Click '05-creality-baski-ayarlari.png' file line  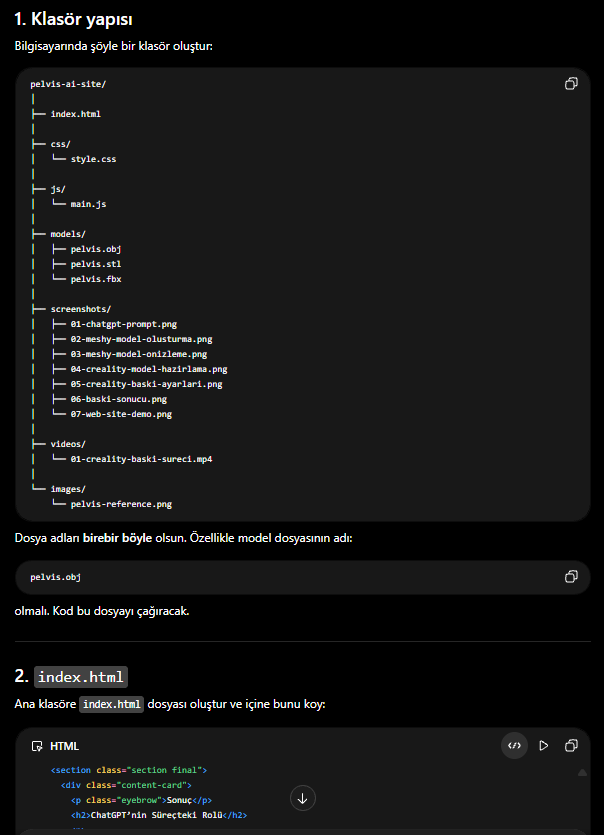point(146,383)
